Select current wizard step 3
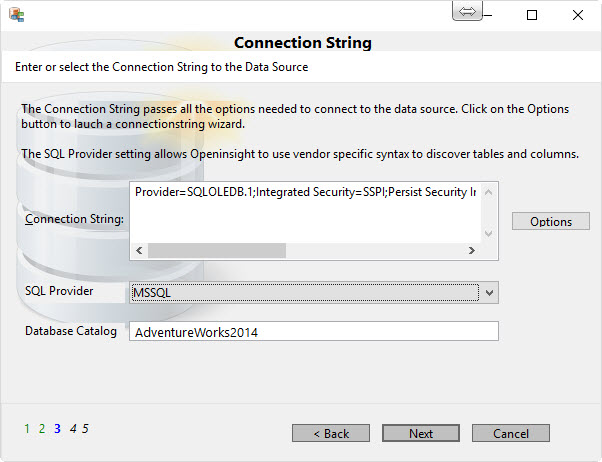 [58, 429]
